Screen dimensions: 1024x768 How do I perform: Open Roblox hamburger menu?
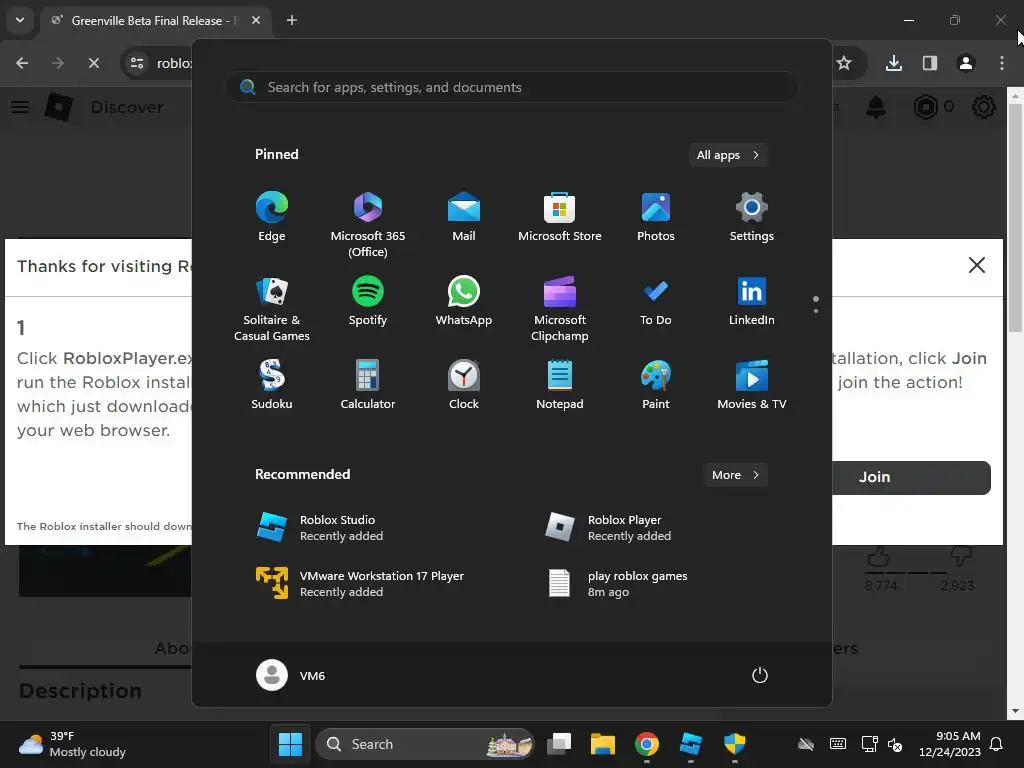[x=20, y=107]
